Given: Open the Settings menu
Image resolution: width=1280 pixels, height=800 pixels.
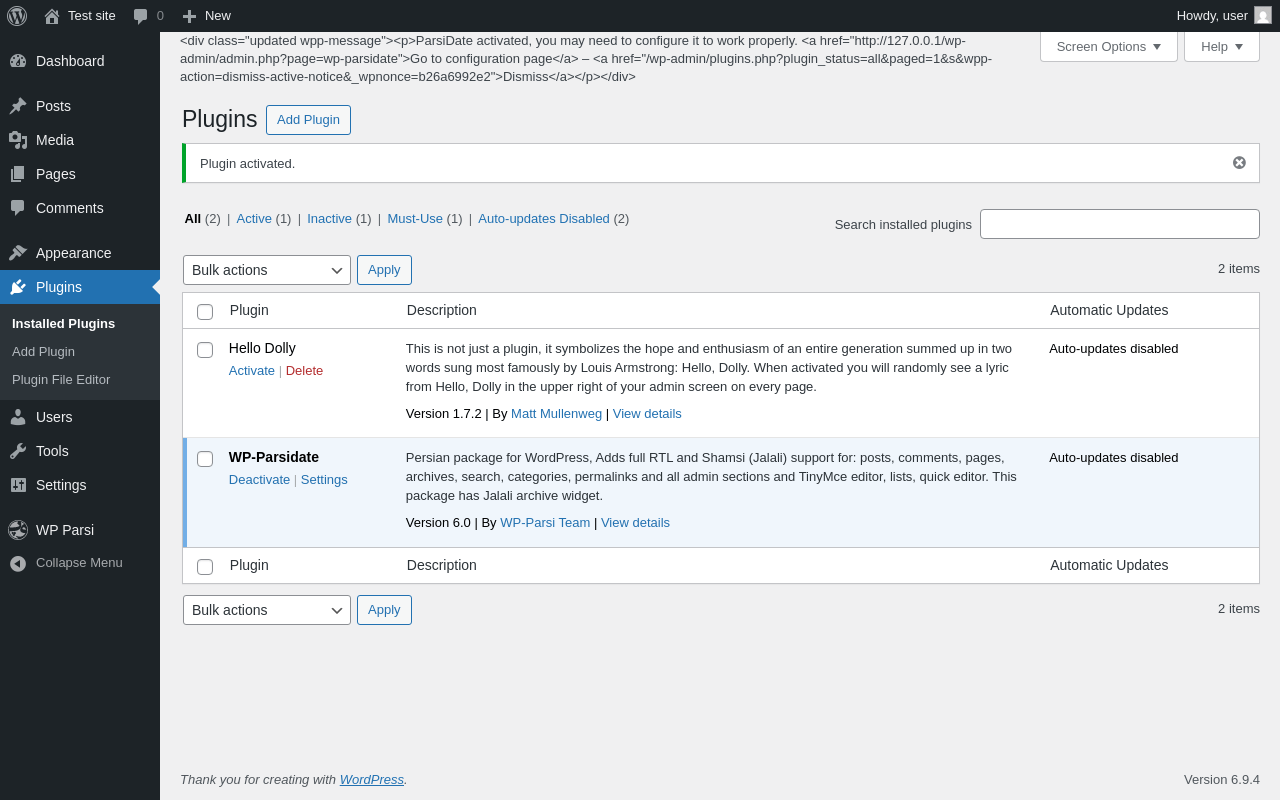Looking at the screenshot, I should tap(80, 485).
